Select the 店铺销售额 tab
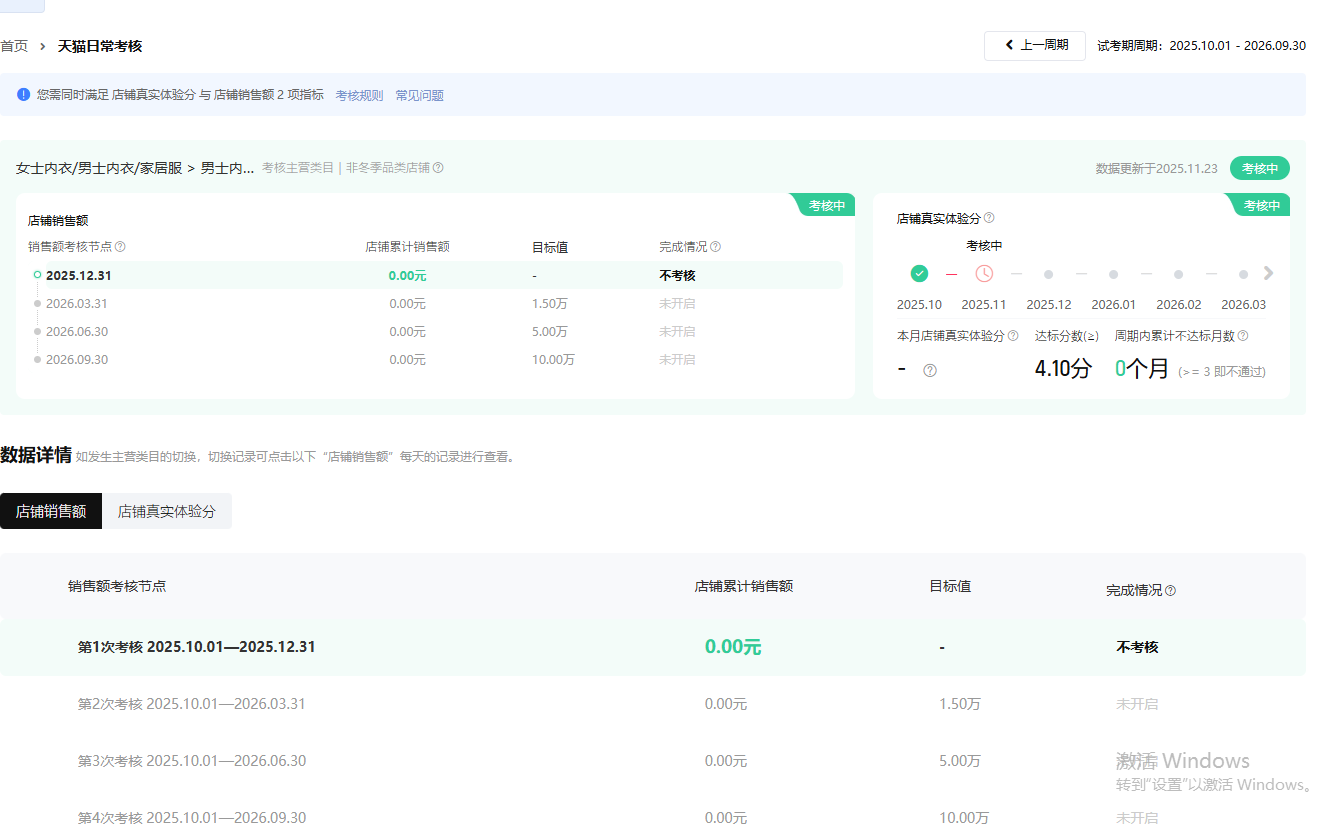Image resolution: width=1335 pixels, height=825 pixels. [x=51, y=511]
